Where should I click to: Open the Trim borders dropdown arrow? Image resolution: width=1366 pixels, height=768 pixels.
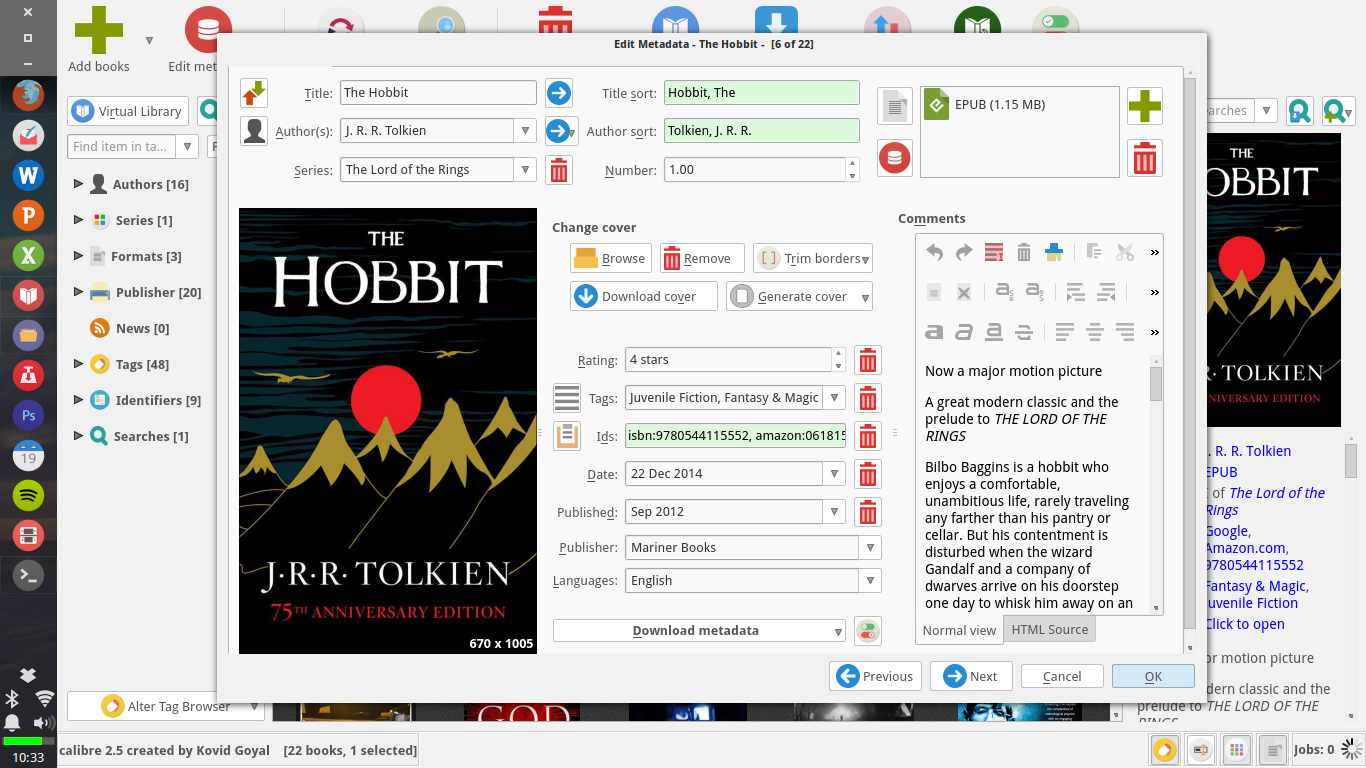point(865,259)
